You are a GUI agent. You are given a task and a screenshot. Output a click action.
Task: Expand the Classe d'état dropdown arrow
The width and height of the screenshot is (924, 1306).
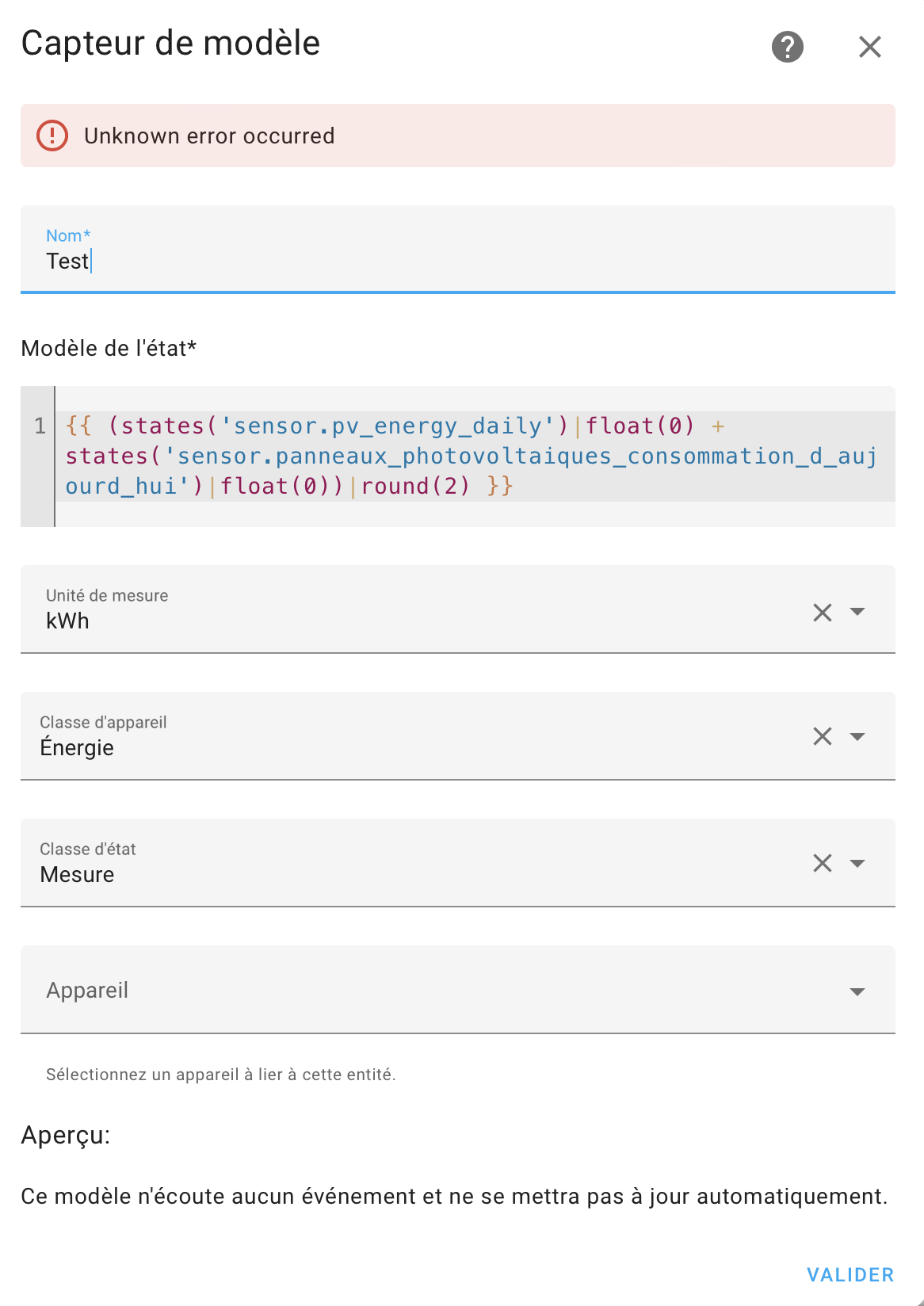857,863
